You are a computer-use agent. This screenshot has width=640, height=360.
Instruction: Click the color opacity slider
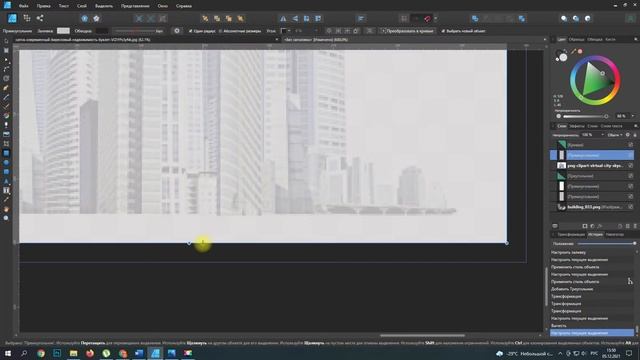(x=584, y=116)
